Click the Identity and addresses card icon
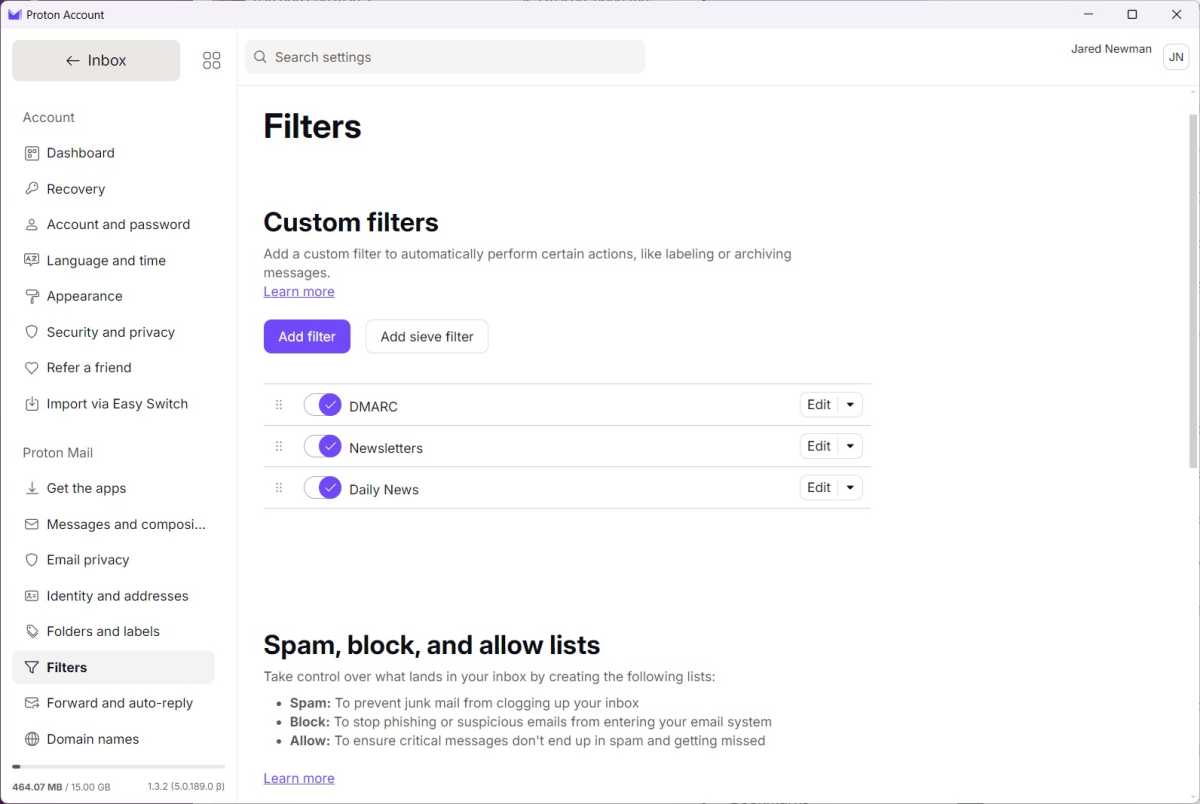This screenshot has width=1200, height=804. click(x=31, y=596)
